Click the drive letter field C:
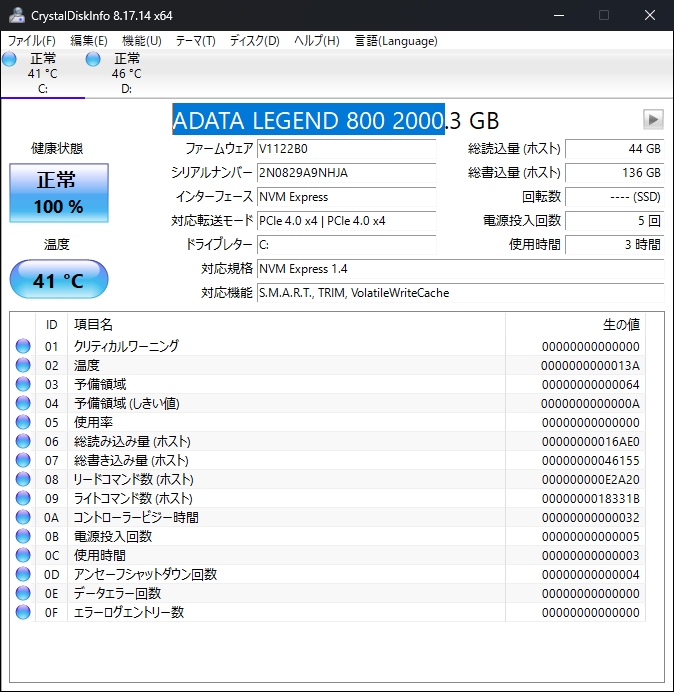 (x=346, y=244)
